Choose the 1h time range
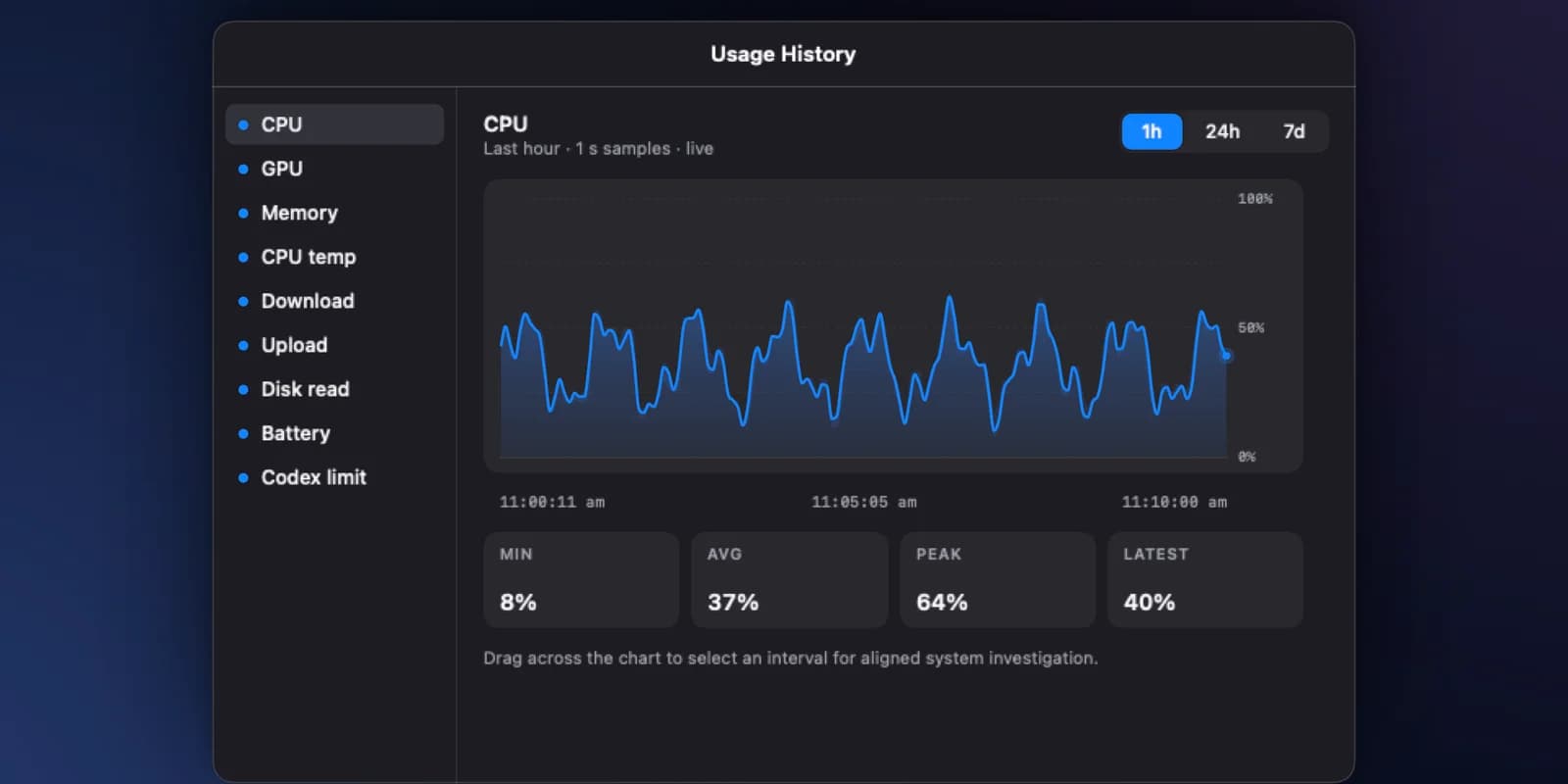Viewport: 1568px width, 784px height. pos(1151,131)
